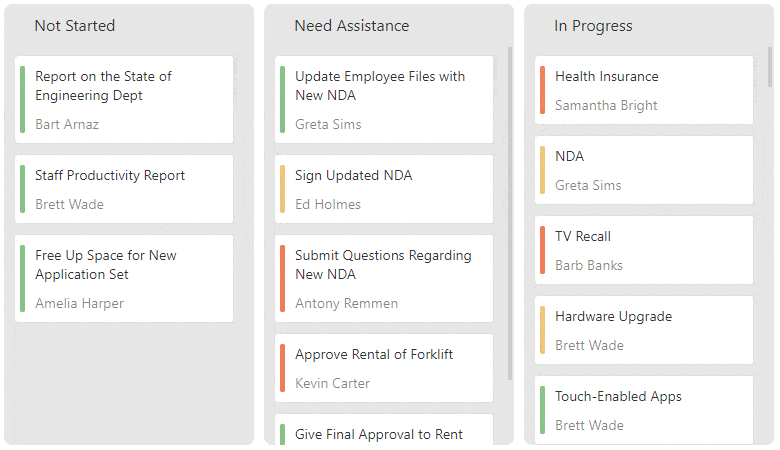Select the Hardware Upgrade card
This screenshot has height=450, width=780.
click(644, 330)
